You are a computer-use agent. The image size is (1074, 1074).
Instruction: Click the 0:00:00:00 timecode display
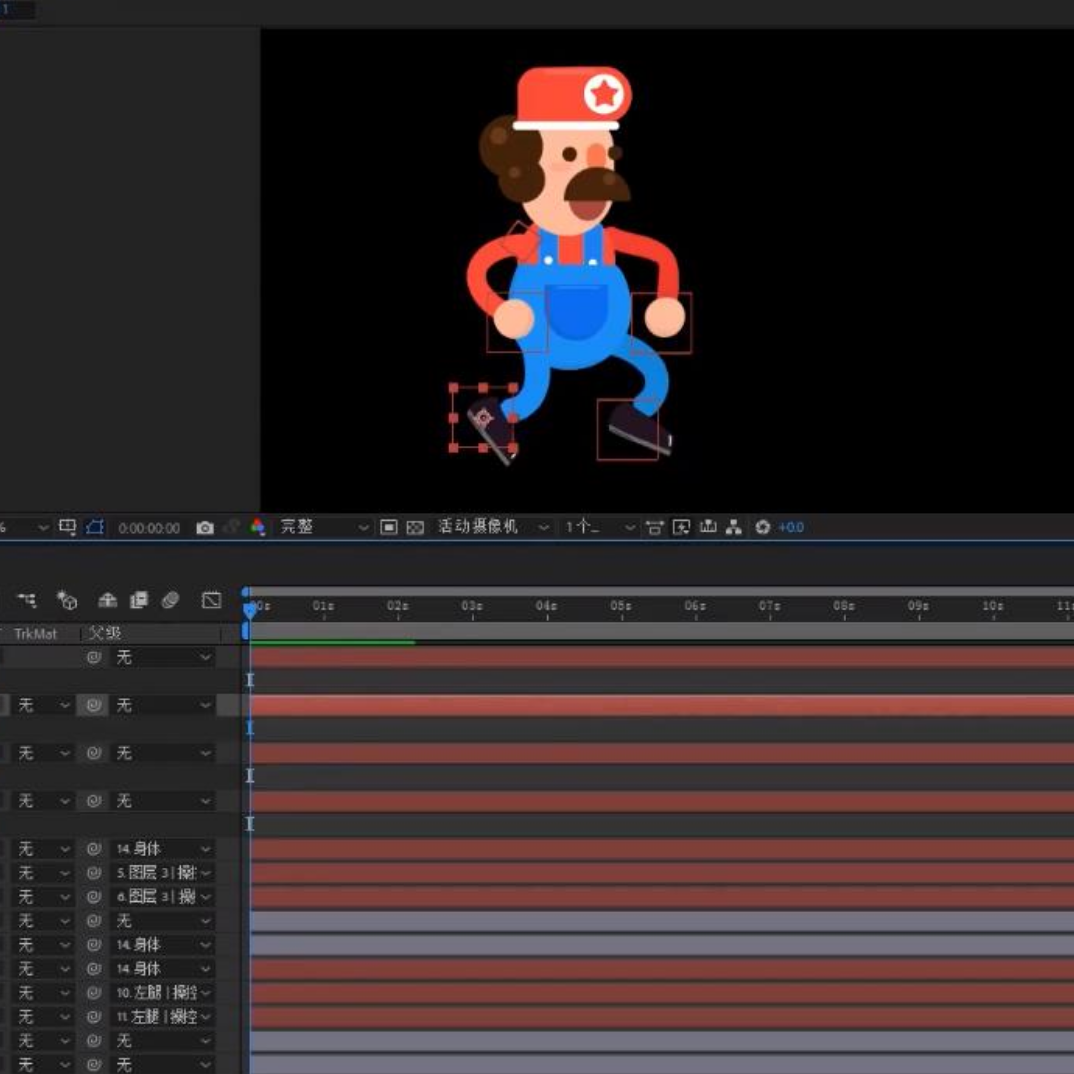[x=149, y=528]
